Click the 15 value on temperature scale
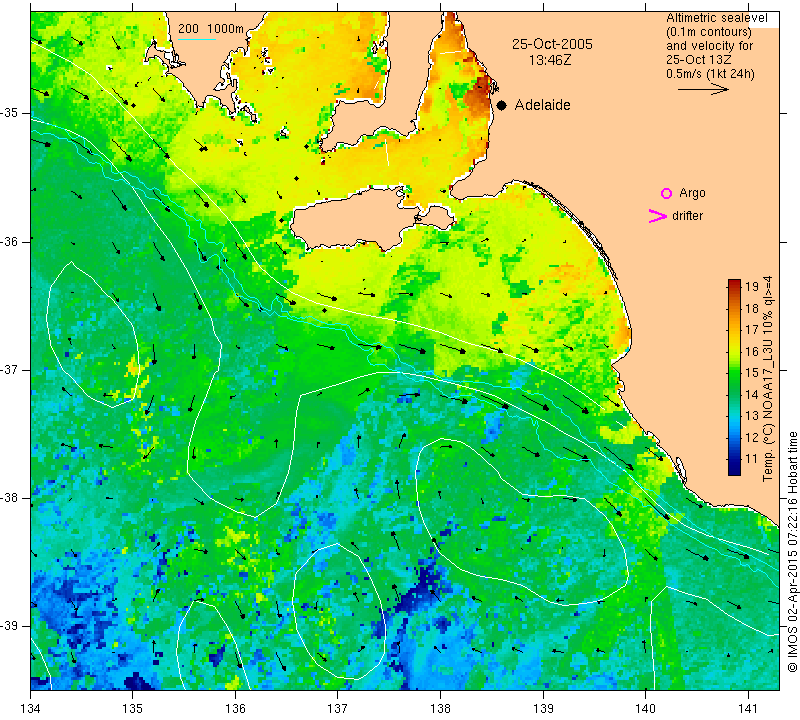 pyautogui.click(x=752, y=373)
